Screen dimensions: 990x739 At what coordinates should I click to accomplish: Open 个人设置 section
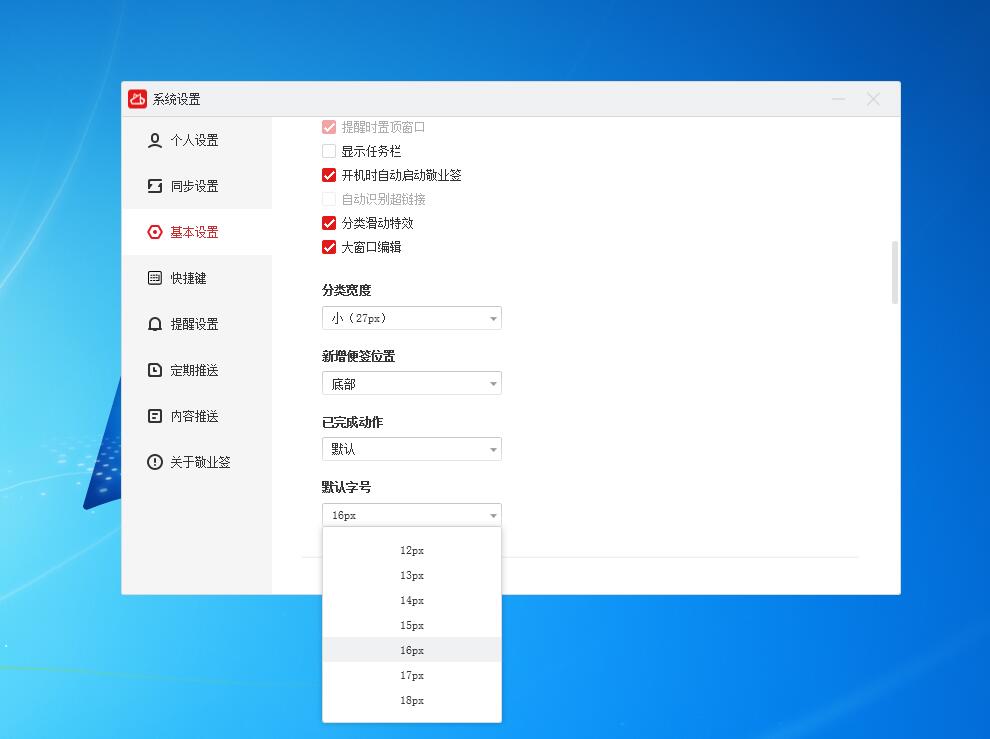point(196,140)
